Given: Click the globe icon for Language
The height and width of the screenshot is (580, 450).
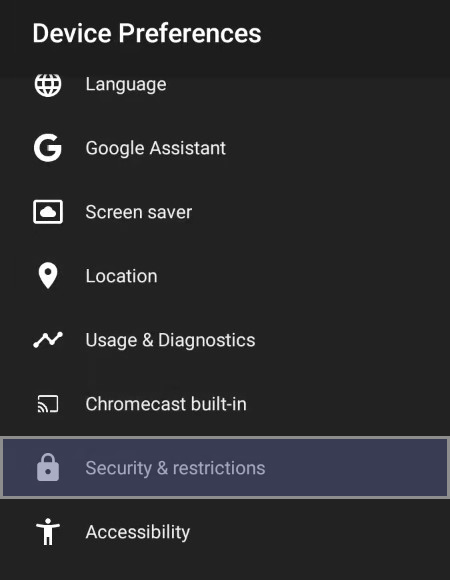Looking at the screenshot, I should click(48, 84).
